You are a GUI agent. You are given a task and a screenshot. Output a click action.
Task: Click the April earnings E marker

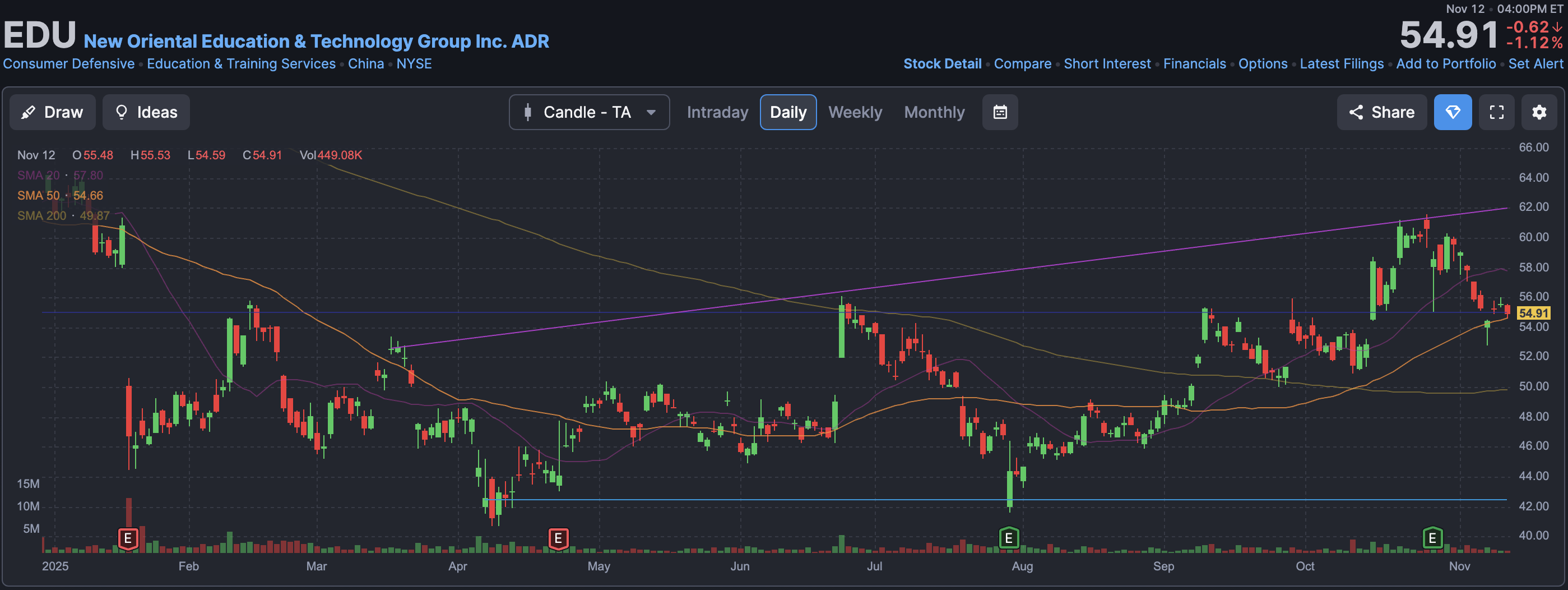[x=558, y=538]
